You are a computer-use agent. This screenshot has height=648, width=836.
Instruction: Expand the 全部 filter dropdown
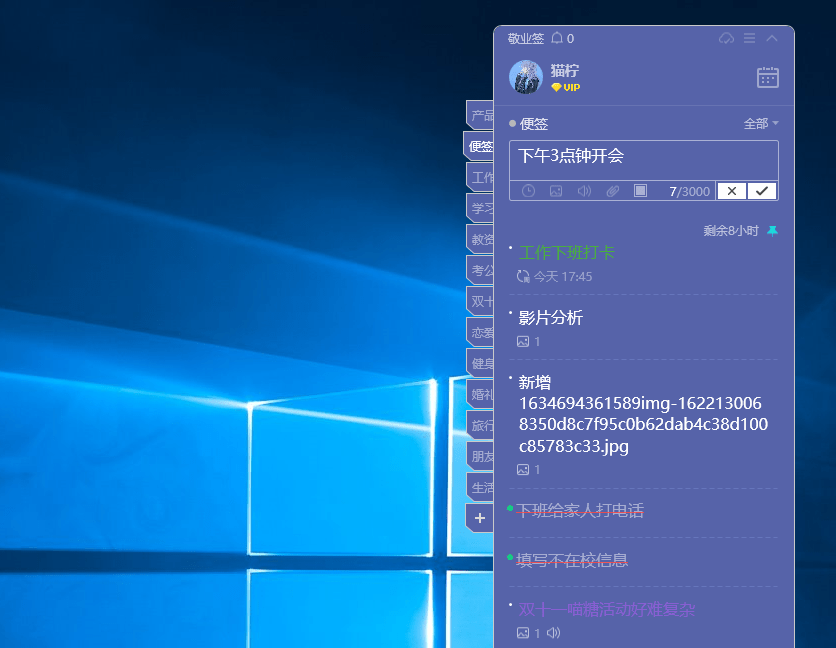click(761, 124)
